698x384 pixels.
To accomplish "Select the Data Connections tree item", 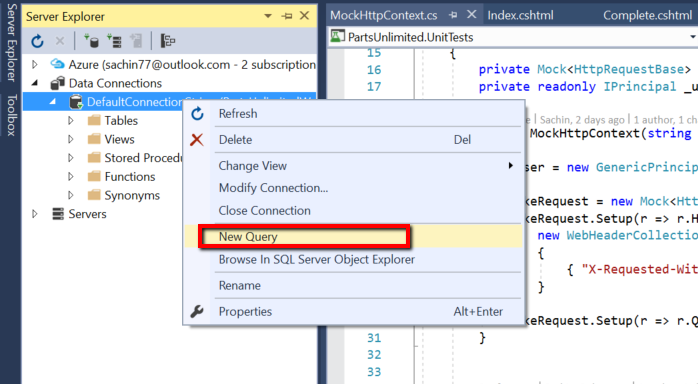I will (115, 83).
